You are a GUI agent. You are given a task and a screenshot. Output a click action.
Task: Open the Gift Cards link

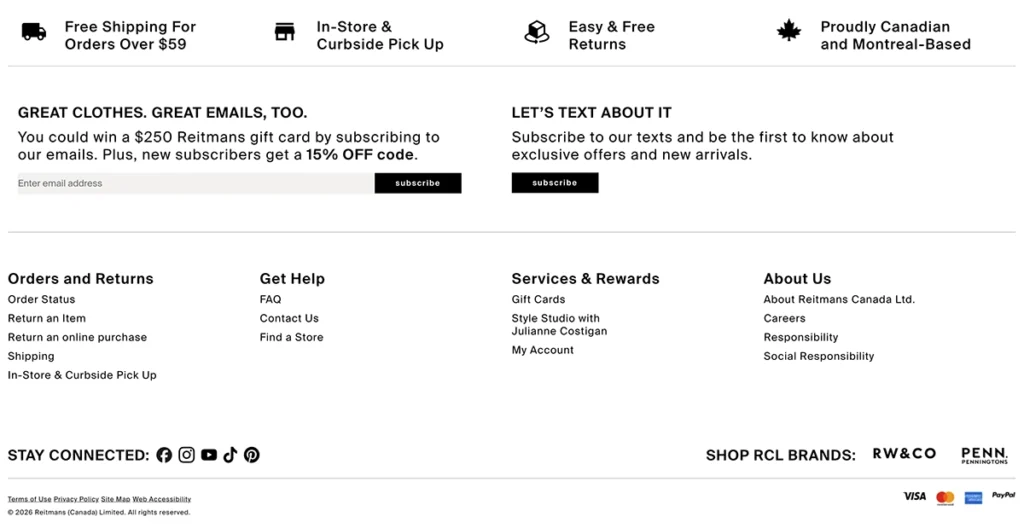[x=538, y=299]
